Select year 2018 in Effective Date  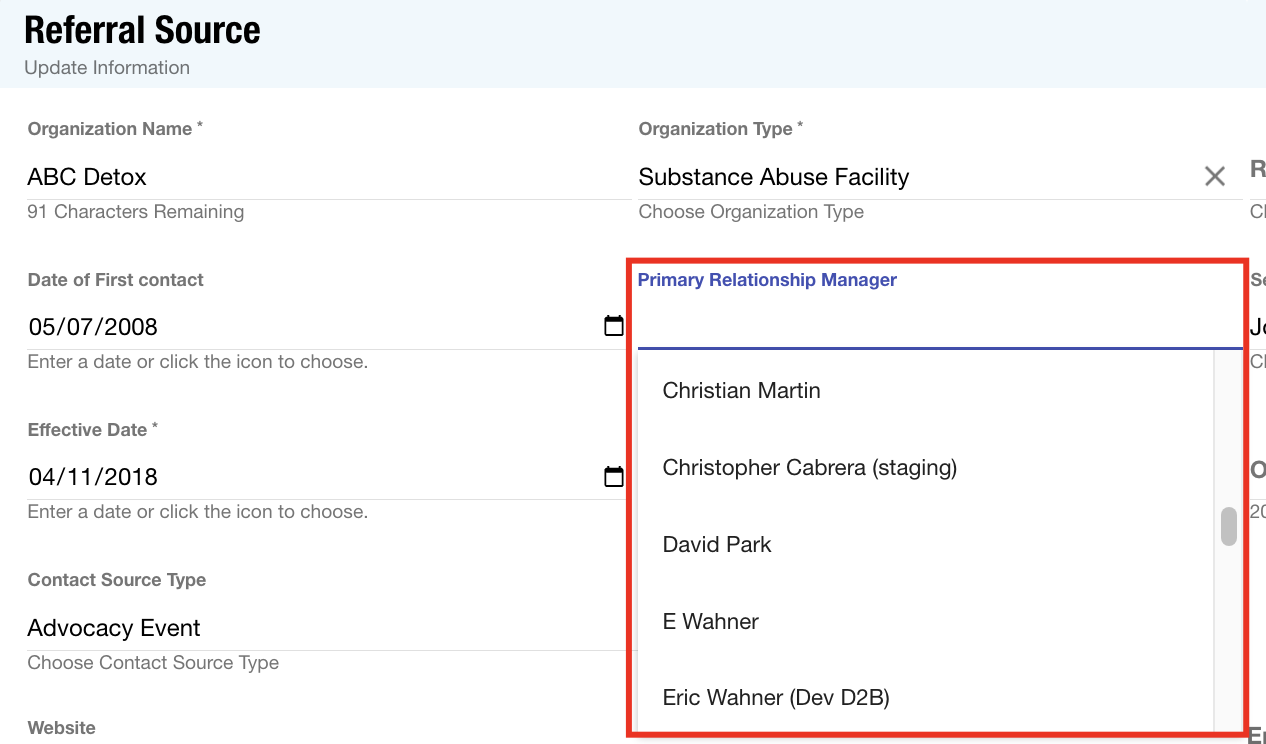130,477
